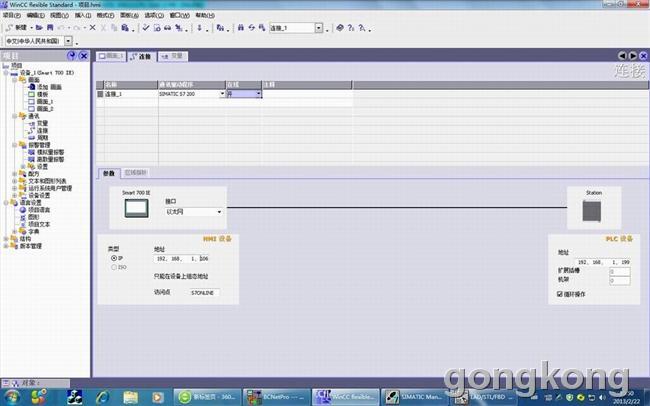Expand the 文本和图形列表 tree node
Image resolution: width=650 pixels, height=406 pixels.
tap(15, 181)
